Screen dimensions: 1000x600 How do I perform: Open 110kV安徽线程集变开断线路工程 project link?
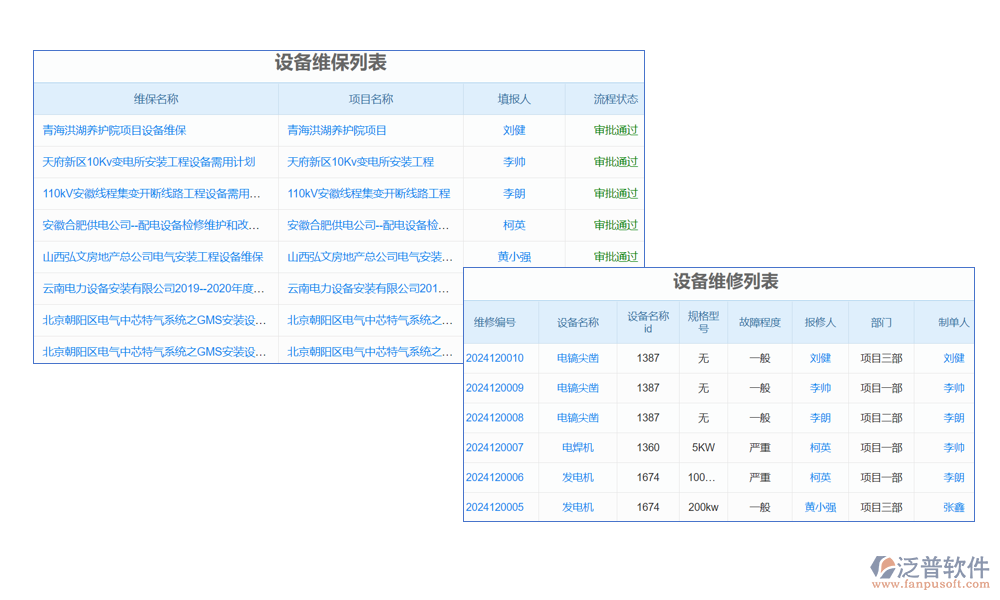click(368, 194)
